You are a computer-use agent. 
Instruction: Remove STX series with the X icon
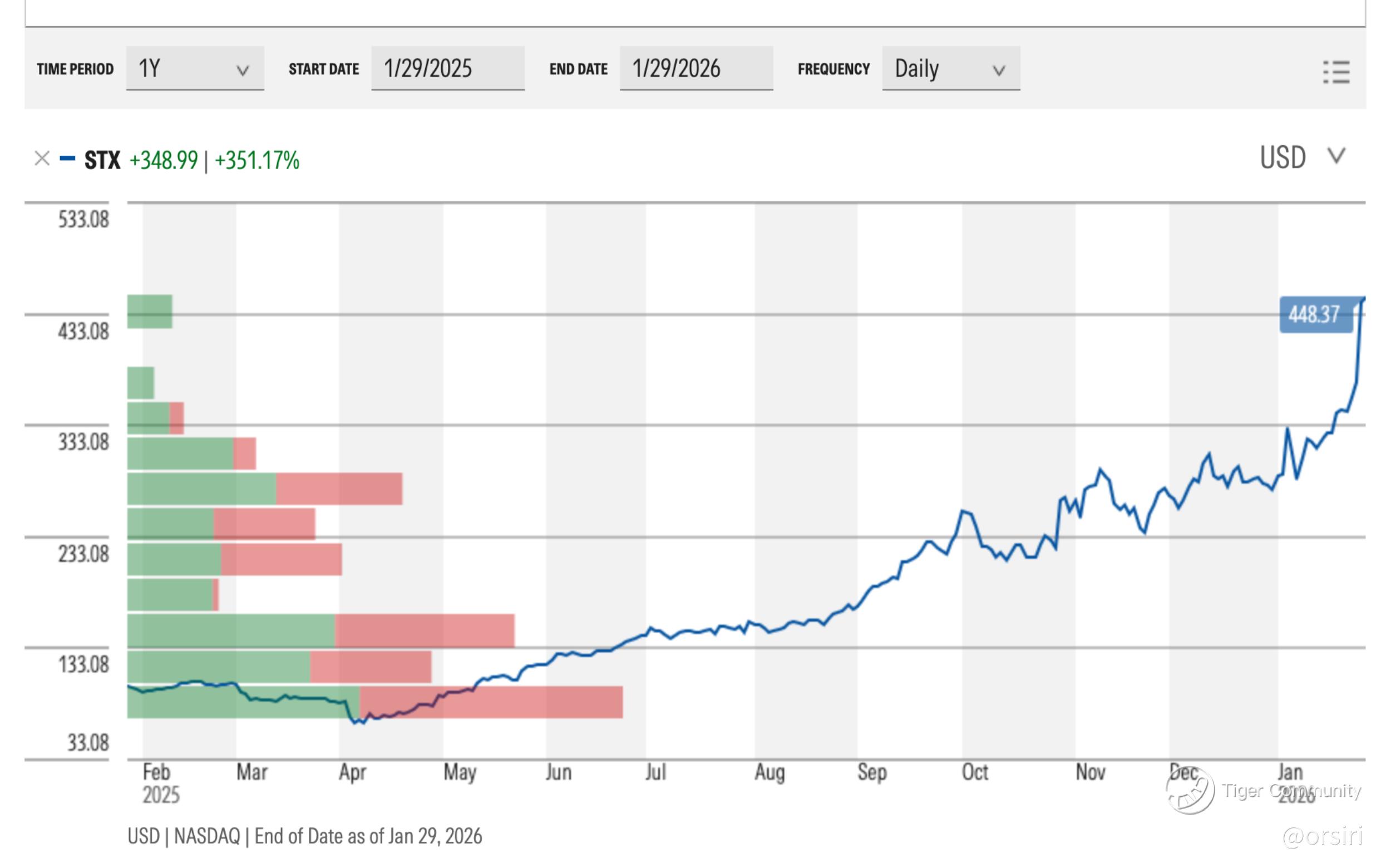tap(42, 159)
